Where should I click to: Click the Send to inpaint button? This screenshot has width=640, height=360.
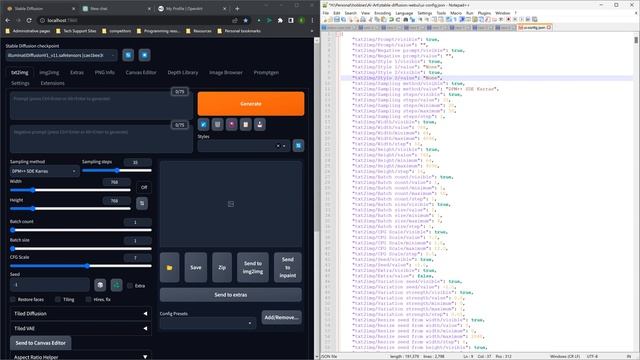click(287, 268)
